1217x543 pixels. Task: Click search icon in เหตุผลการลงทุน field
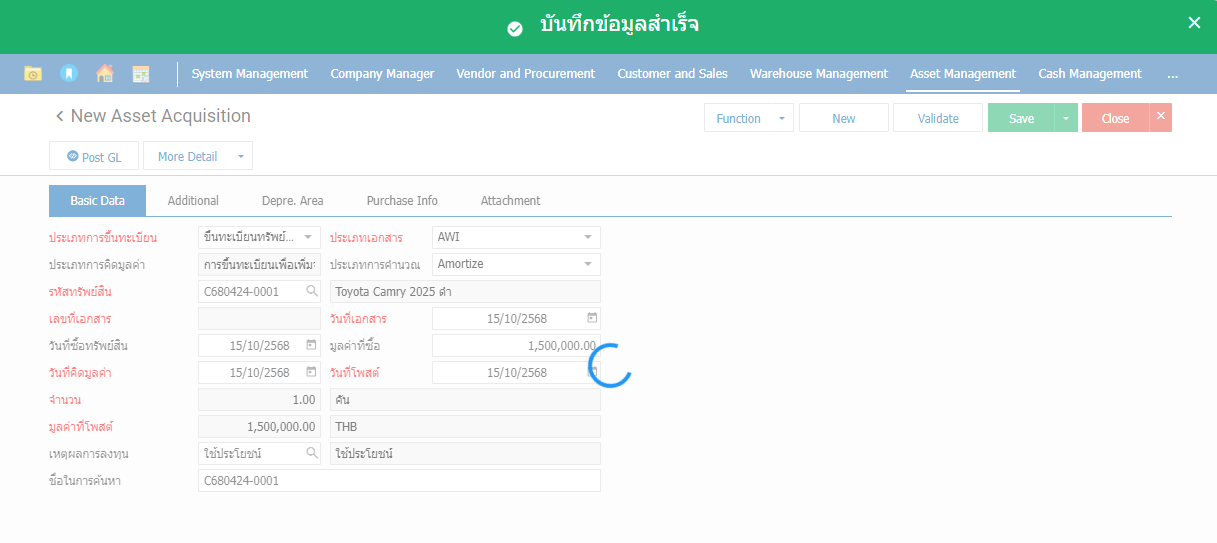tap(311, 453)
